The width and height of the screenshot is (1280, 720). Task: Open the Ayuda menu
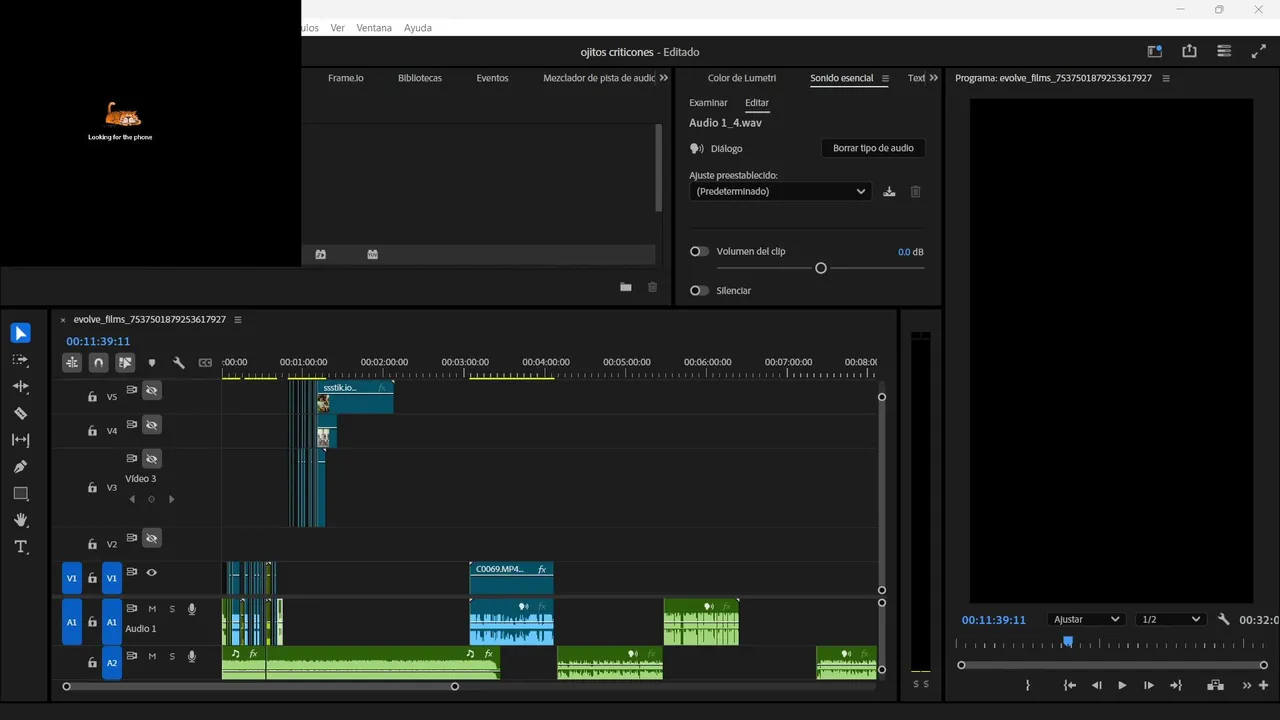(418, 28)
